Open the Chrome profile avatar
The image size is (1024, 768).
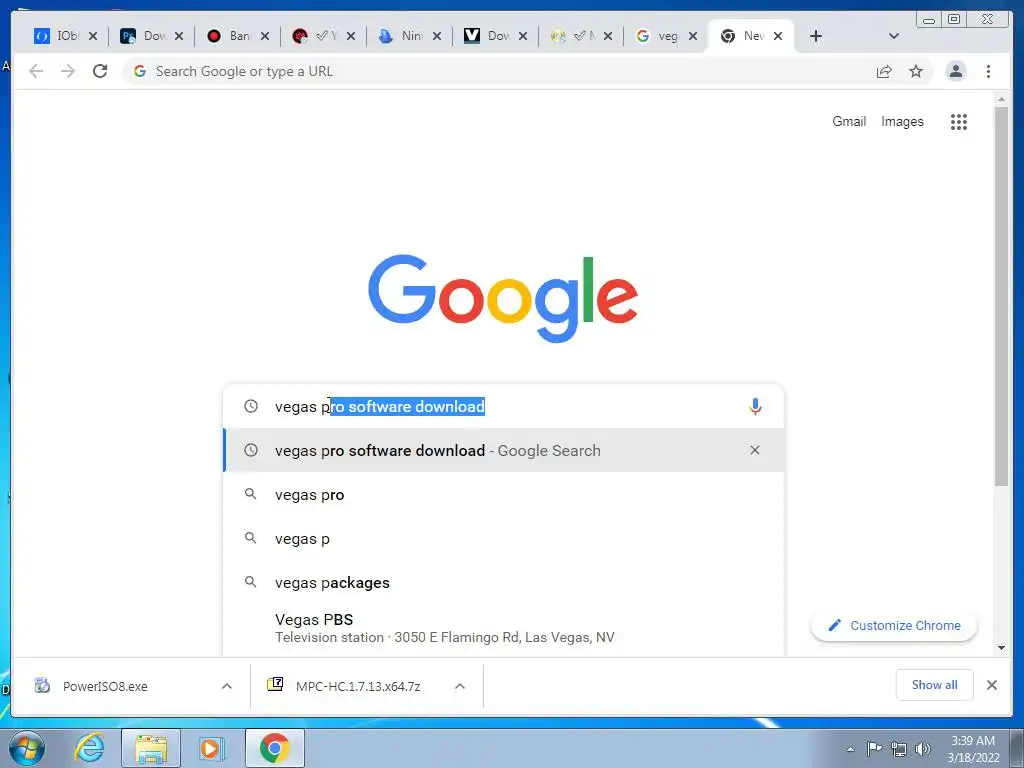point(955,71)
